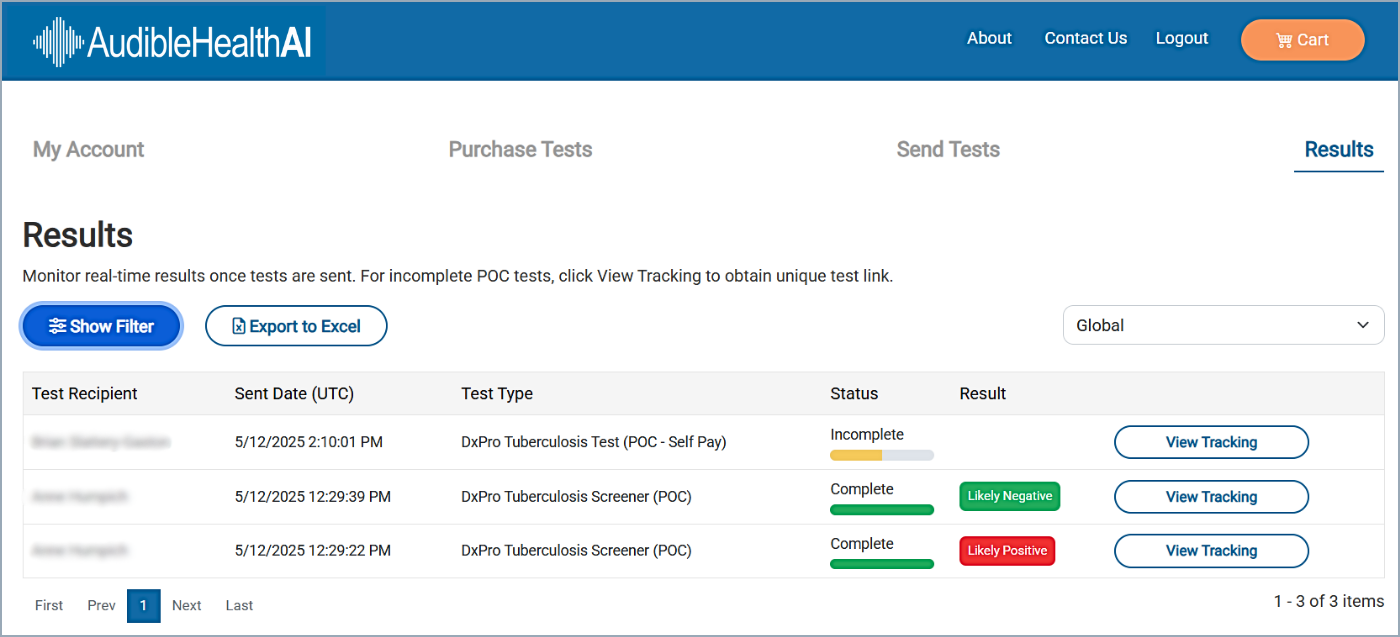Screen dimensions: 1400x637
Task: View Tracking for the Likely Positive result
Action: coord(1211,551)
